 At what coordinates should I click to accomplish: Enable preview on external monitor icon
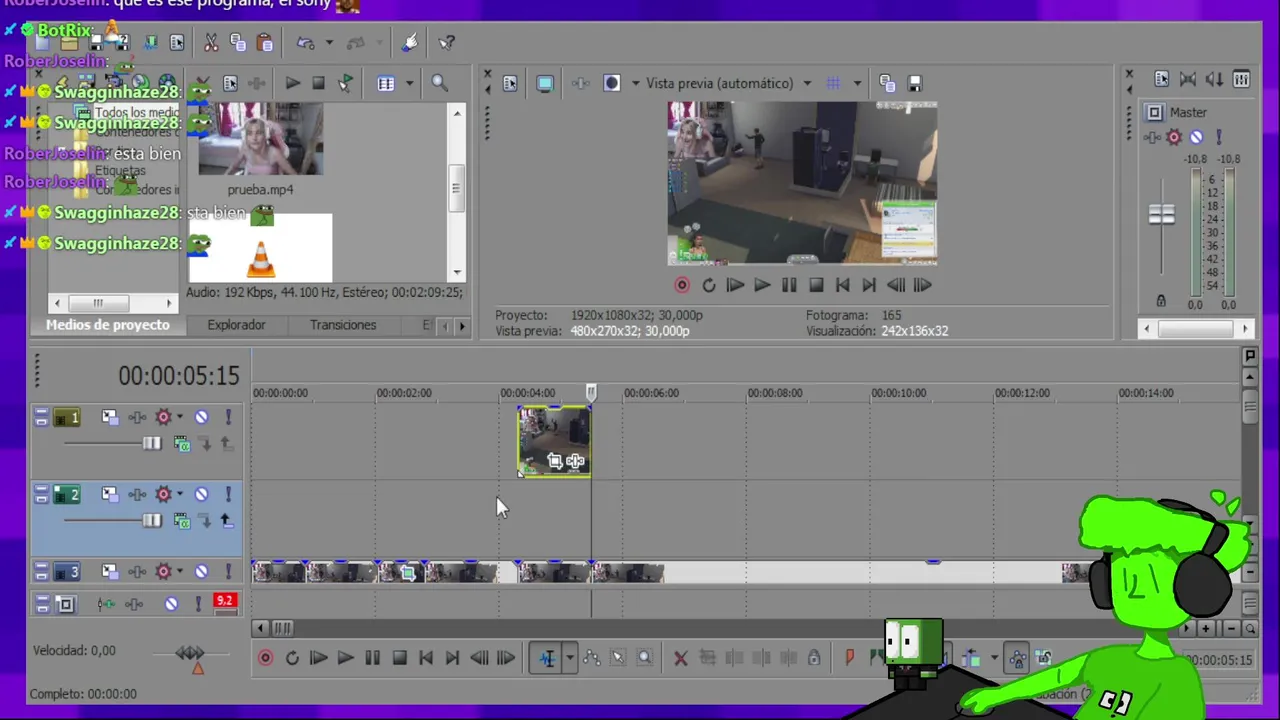coord(545,84)
